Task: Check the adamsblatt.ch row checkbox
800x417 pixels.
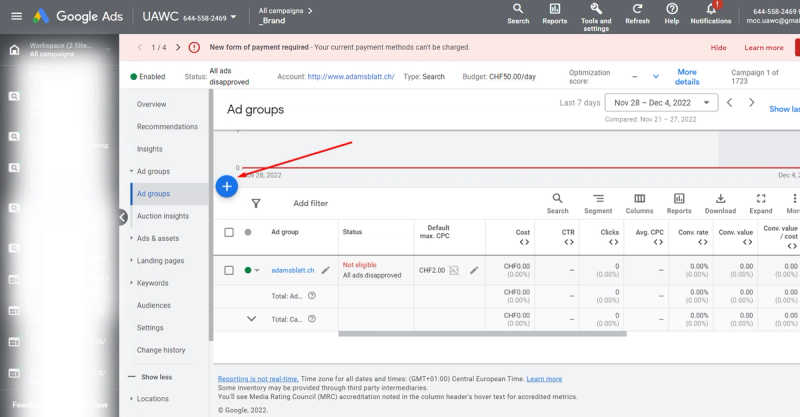Action: click(229, 270)
